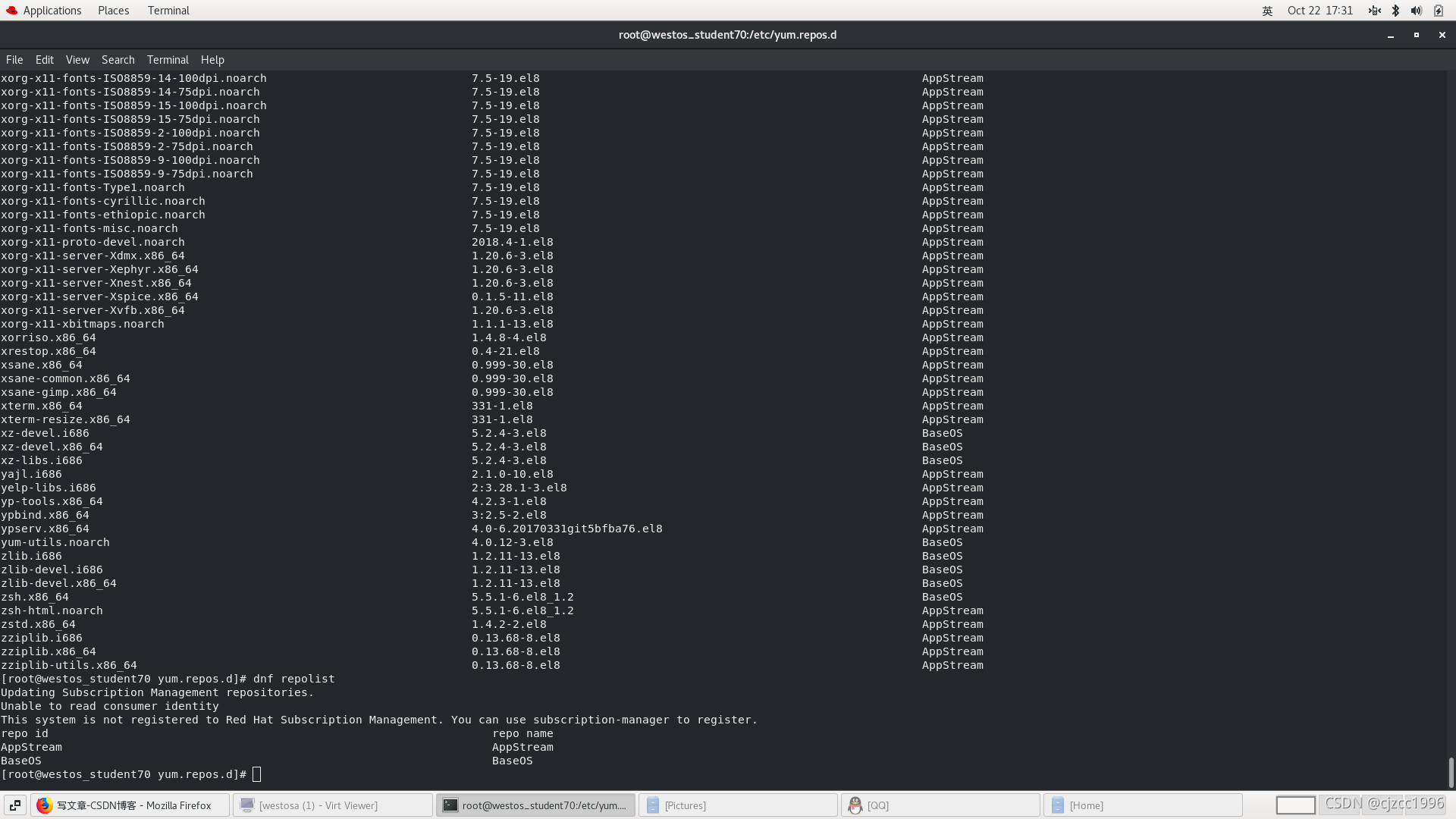The width and height of the screenshot is (1456, 819).
Task: Click the network connection tray icon
Action: pyautogui.click(x=1374, y=11)
